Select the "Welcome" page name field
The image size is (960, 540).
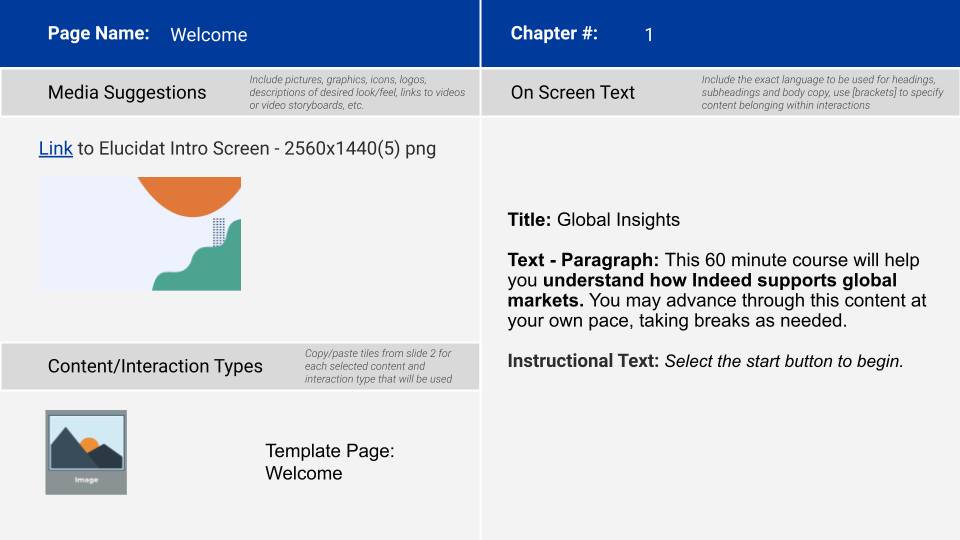(208, 35)
